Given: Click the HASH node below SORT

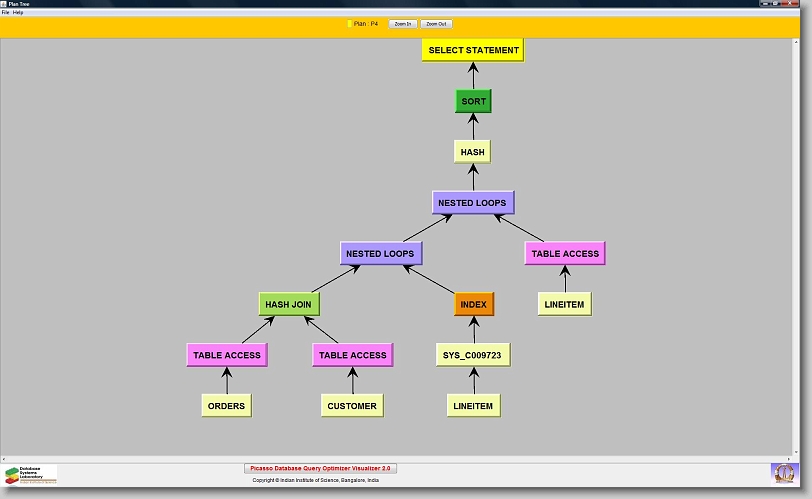Looking at the screenshot, I should [x=473, y=152].
